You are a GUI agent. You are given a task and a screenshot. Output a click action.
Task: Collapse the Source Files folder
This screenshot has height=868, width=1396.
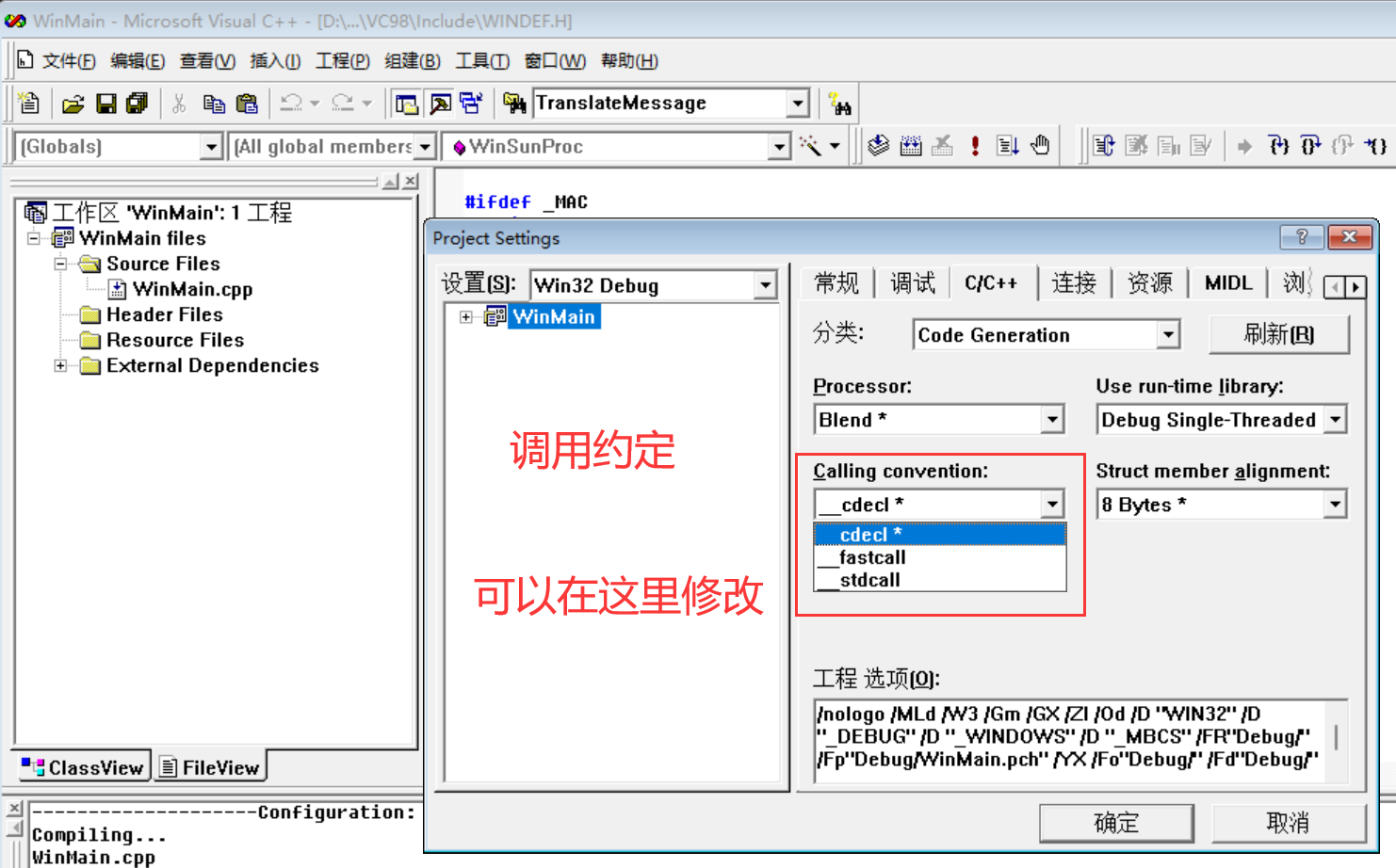click(61, 264)
